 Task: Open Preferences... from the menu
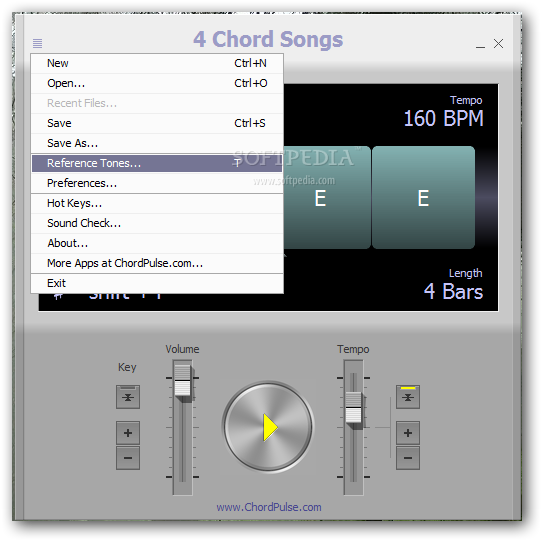click(157, 183)
